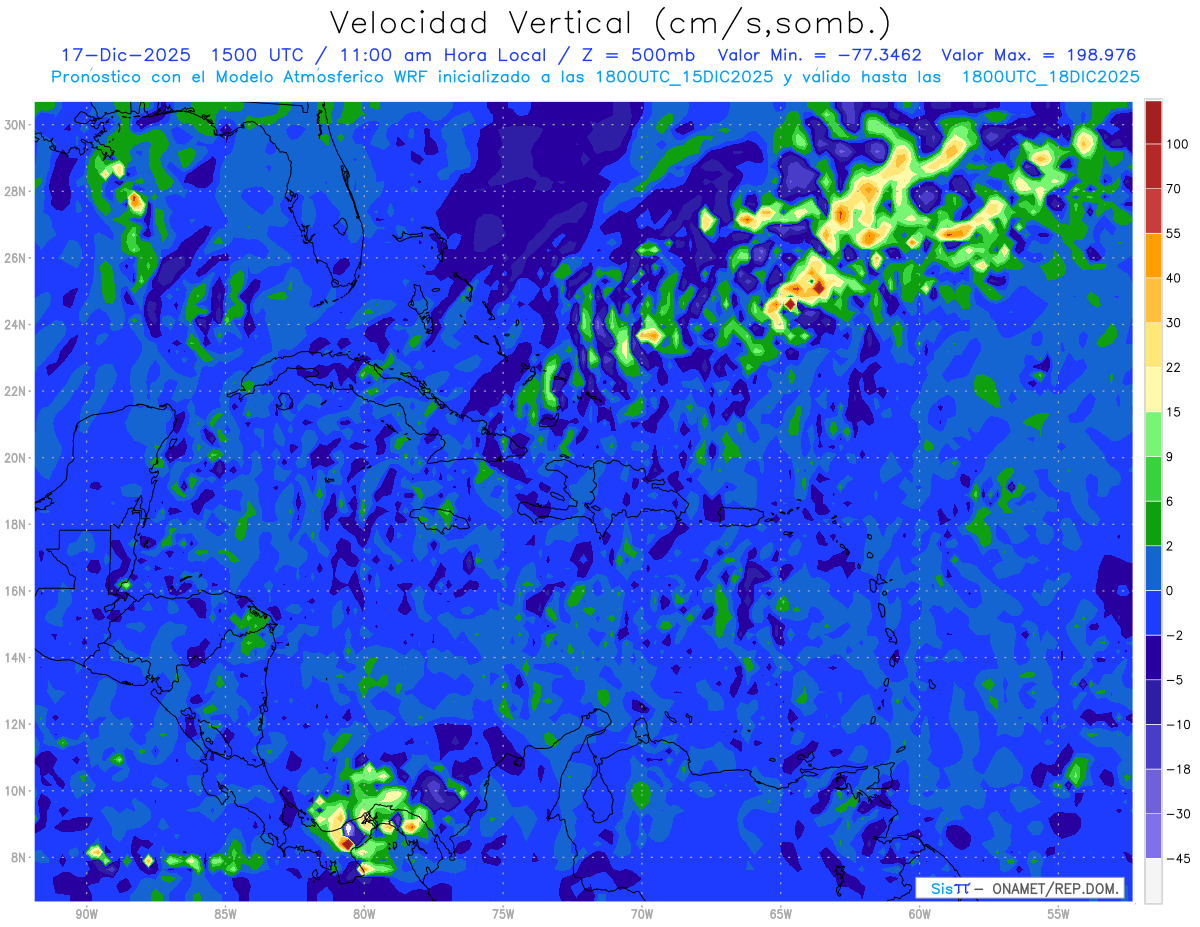Click the '60W' longitude label
The width and height of the screenshot is (1200, 927).
920,914
